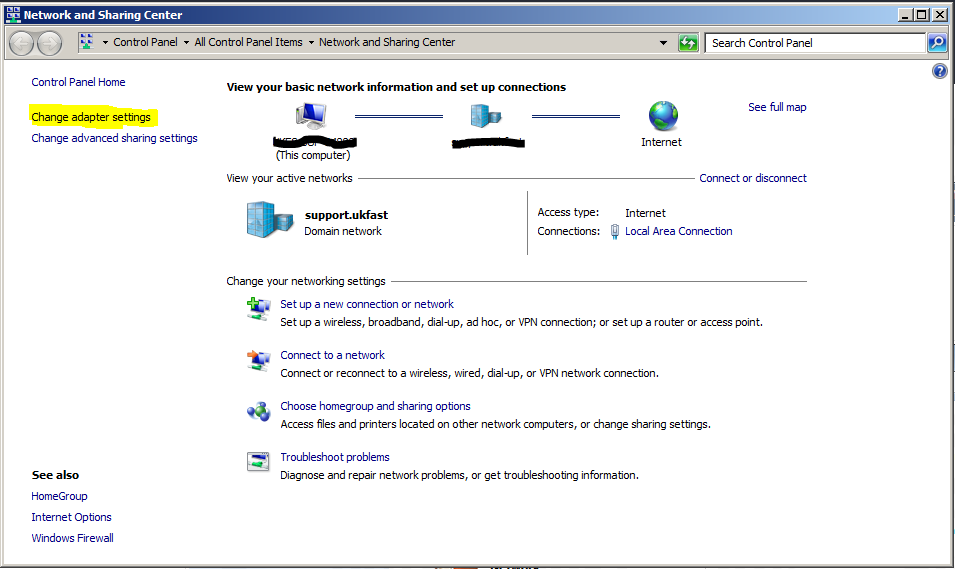Click the refresh button beside address bar
955x569 pixels.
coord(688,43)
